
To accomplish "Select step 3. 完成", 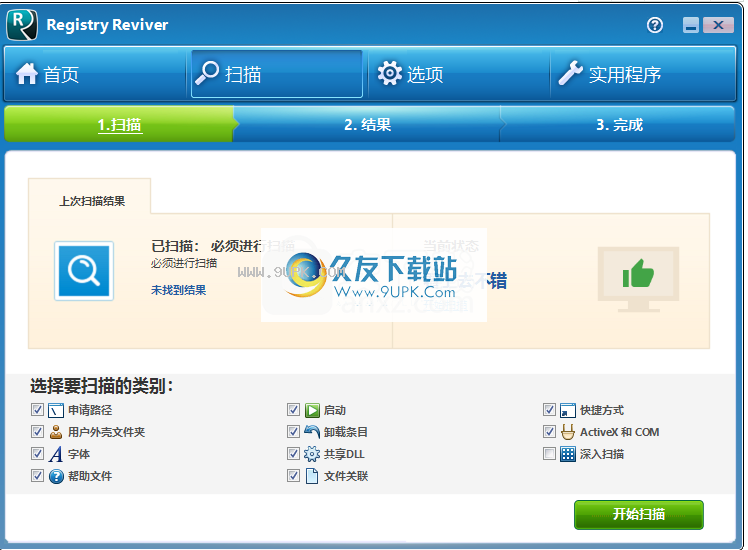I will [619, 125].
